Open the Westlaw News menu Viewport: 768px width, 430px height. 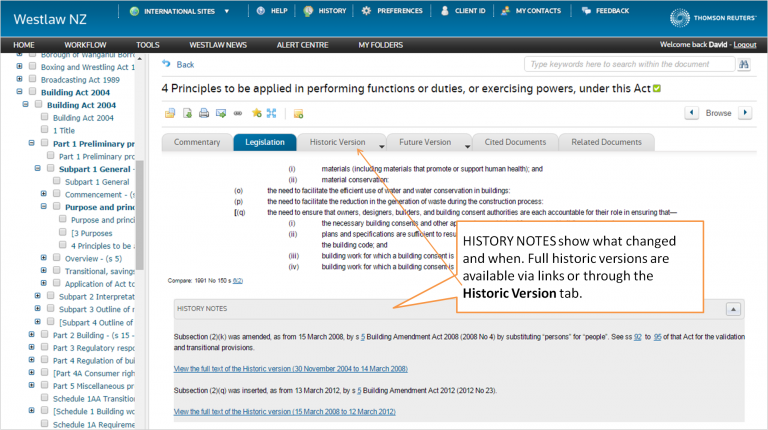(x=218, y=45)
